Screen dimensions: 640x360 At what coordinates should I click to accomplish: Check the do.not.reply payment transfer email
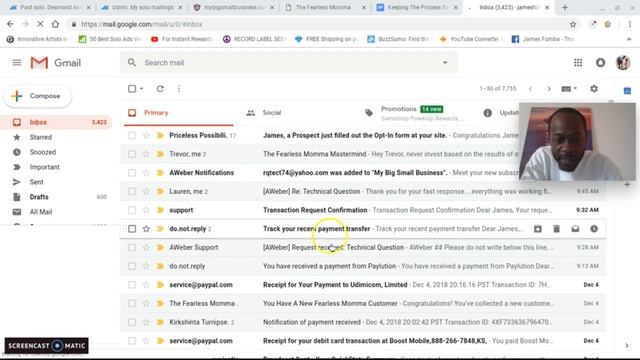click(132, 229)
